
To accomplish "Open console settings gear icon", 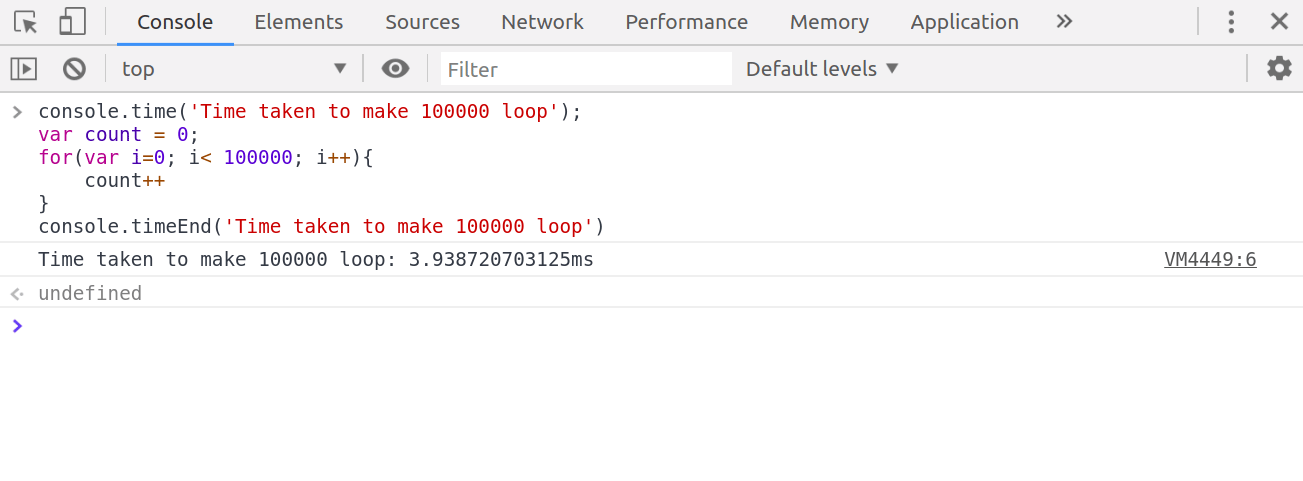I will pos(1279,69).
